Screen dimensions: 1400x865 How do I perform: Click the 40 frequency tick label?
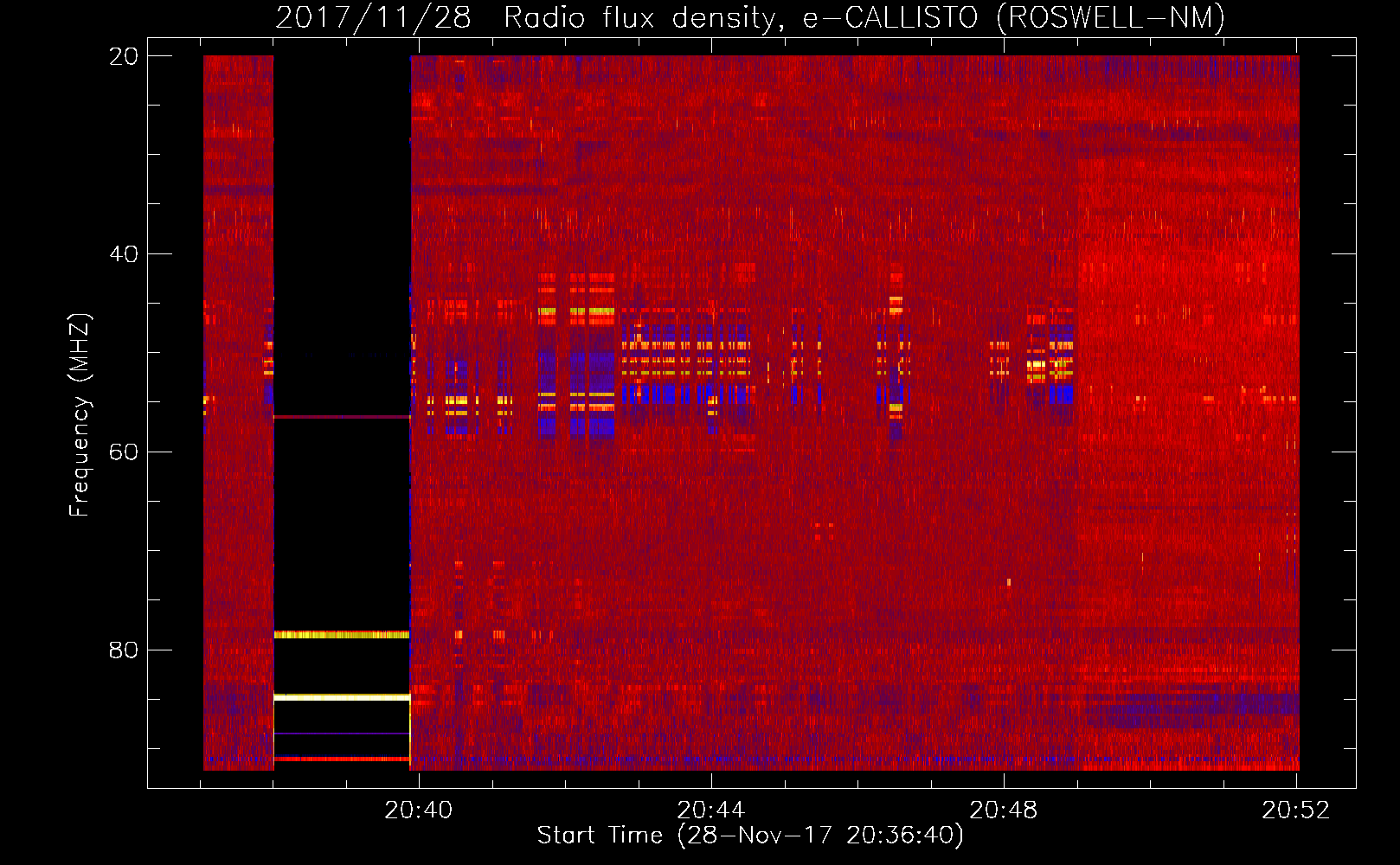124,255
